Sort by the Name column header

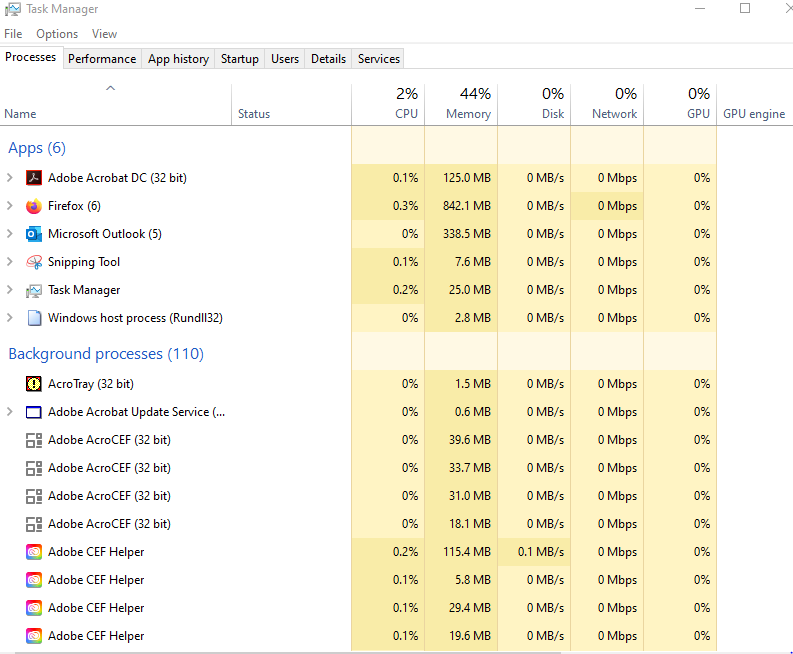click(115, 104)
